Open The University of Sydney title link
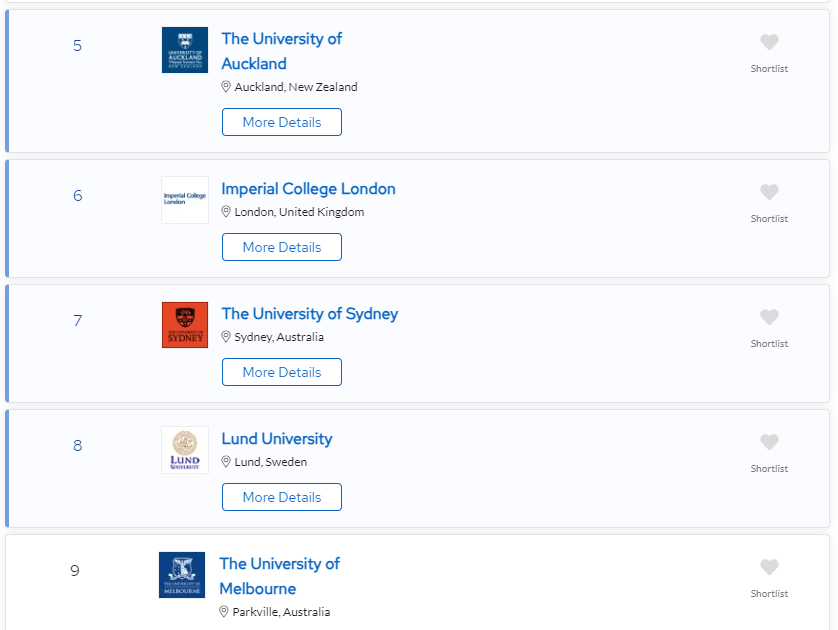 [x=309, y=314]
